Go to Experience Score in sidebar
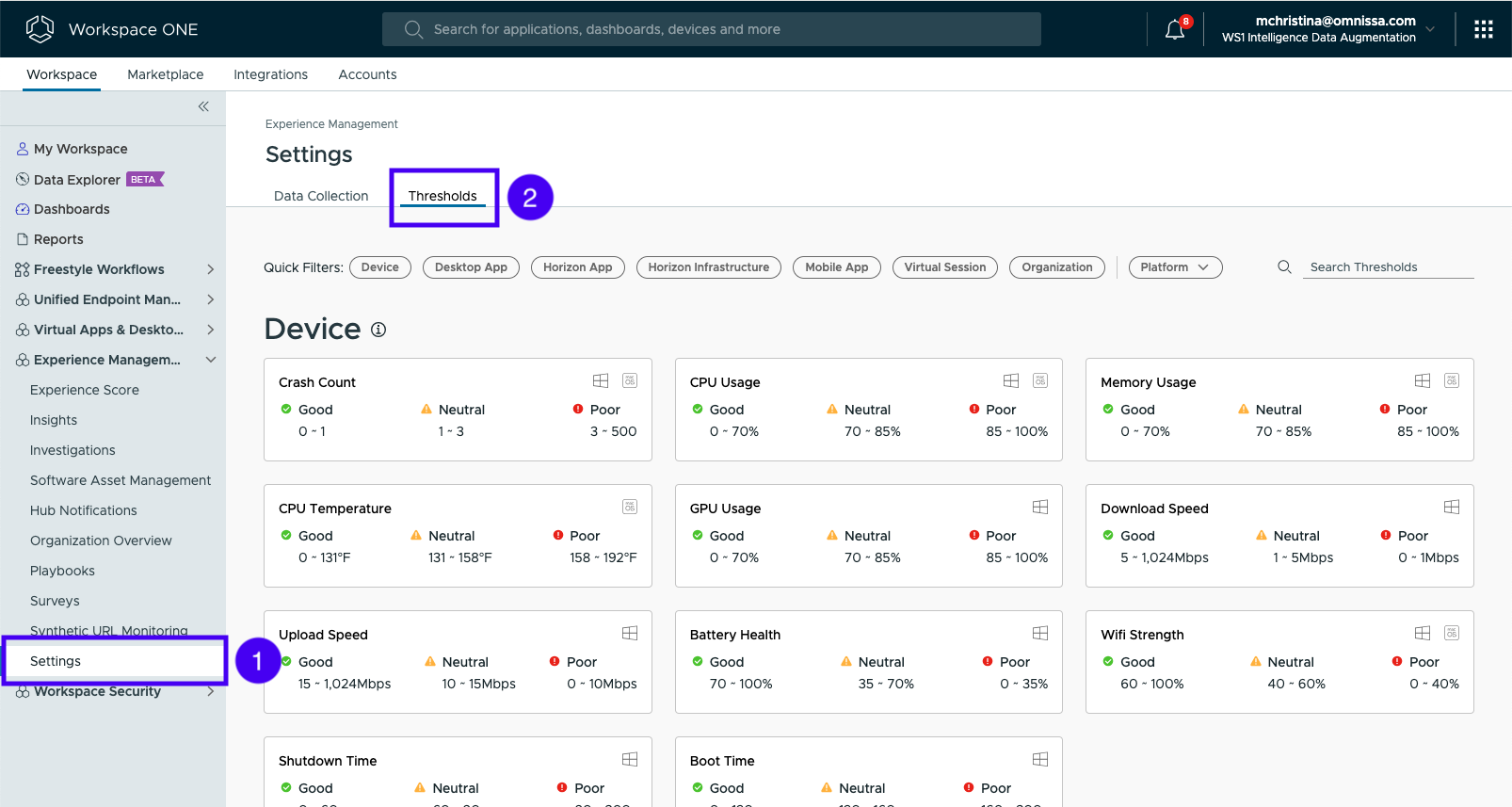Viewport: 1512px width, 807px height. tap(85, 390)
